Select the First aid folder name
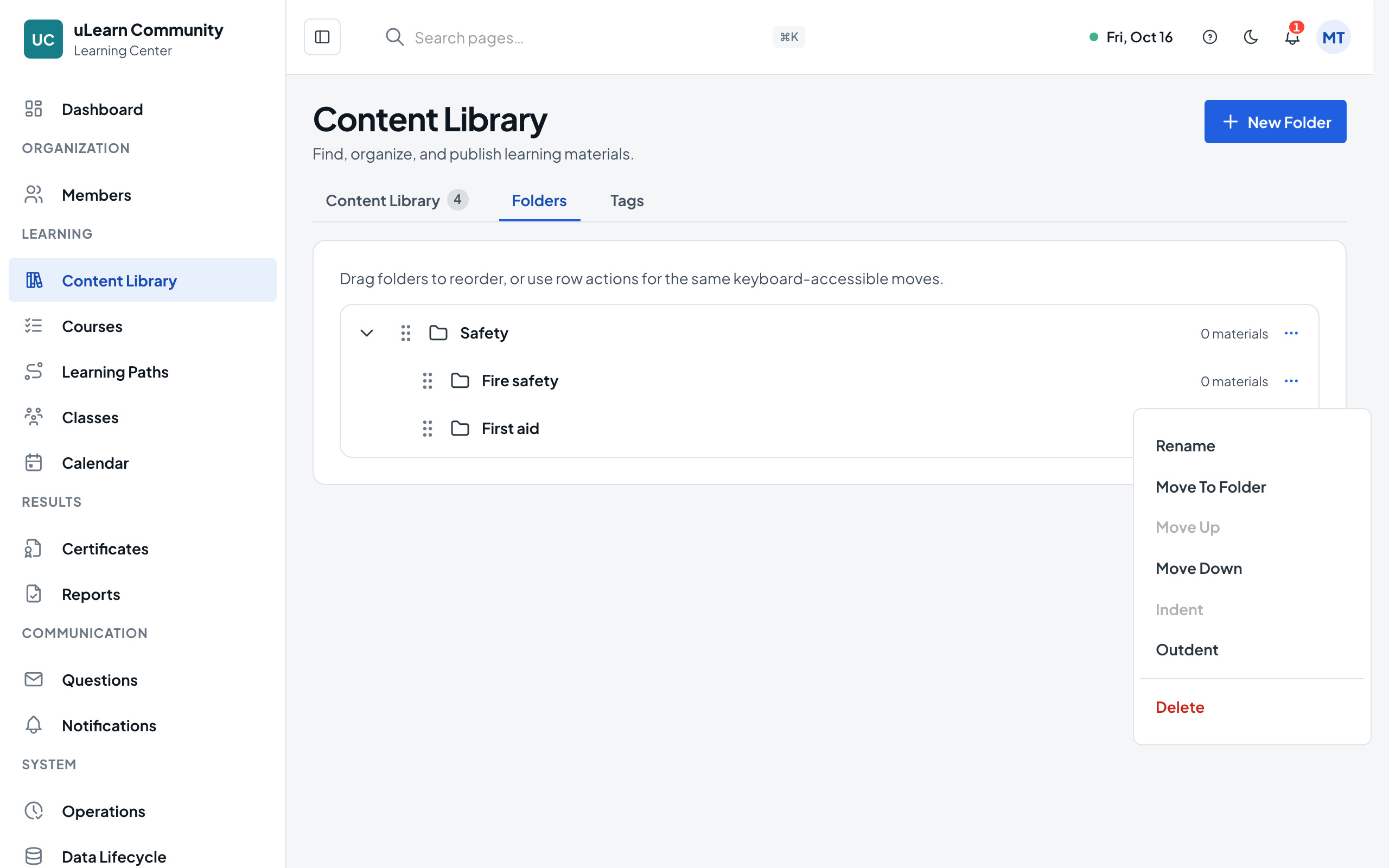 pos(510,428)
